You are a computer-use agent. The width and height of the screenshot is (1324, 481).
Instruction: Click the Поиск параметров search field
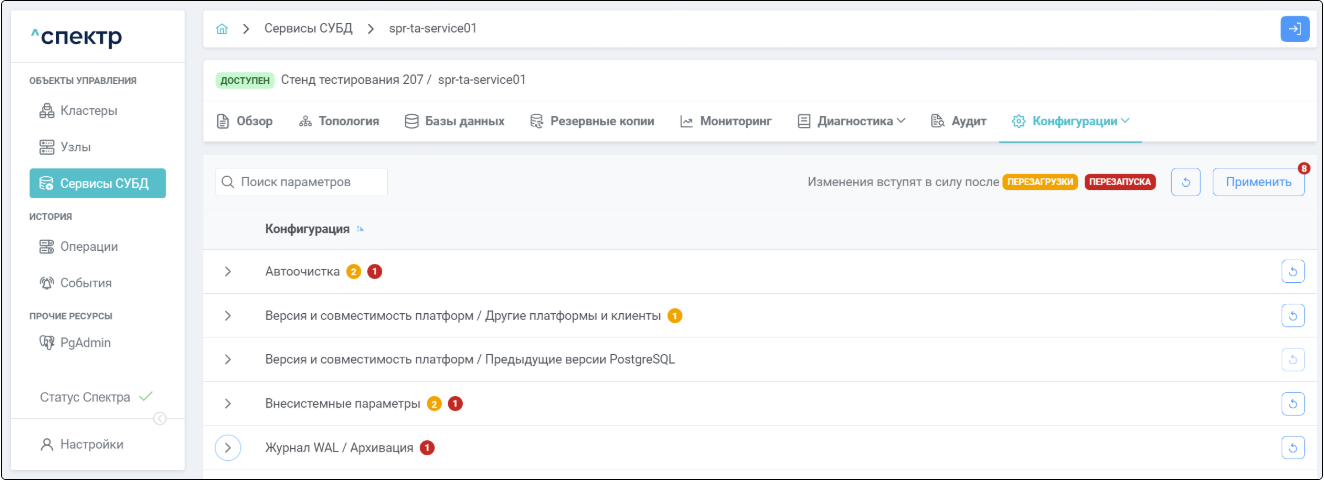302,182
